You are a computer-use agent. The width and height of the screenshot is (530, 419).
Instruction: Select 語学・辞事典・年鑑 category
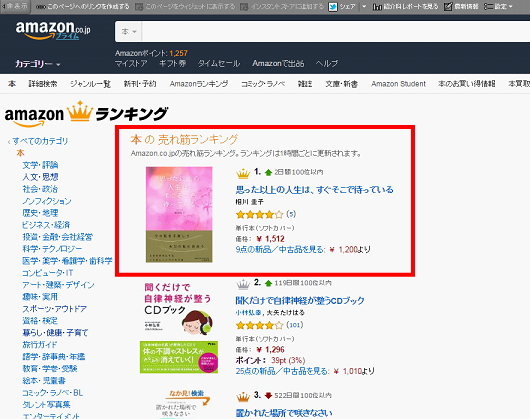(54, 356)
